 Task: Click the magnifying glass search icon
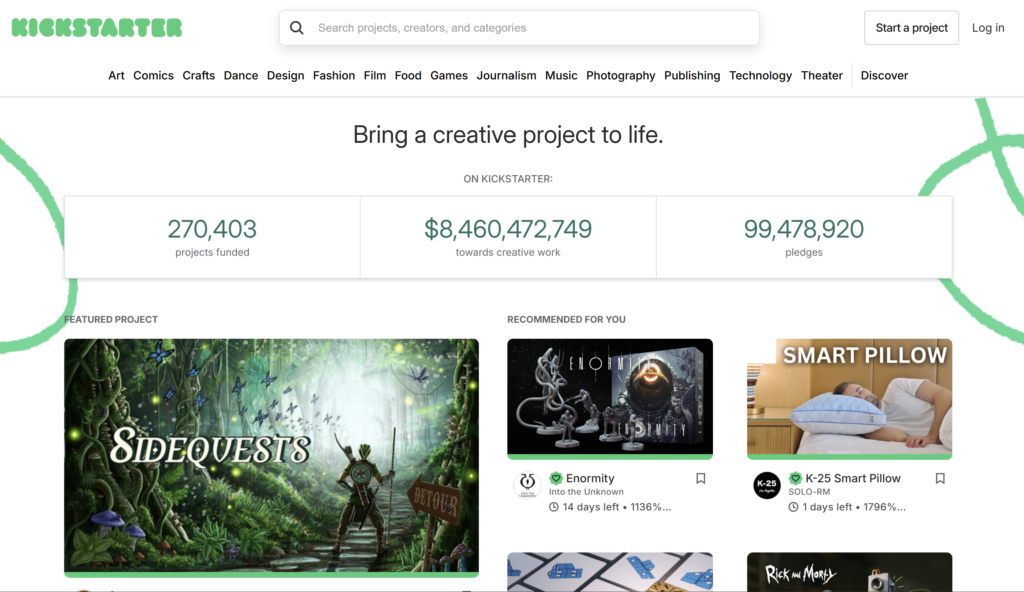pyautogui.click(x=297, y=27)
